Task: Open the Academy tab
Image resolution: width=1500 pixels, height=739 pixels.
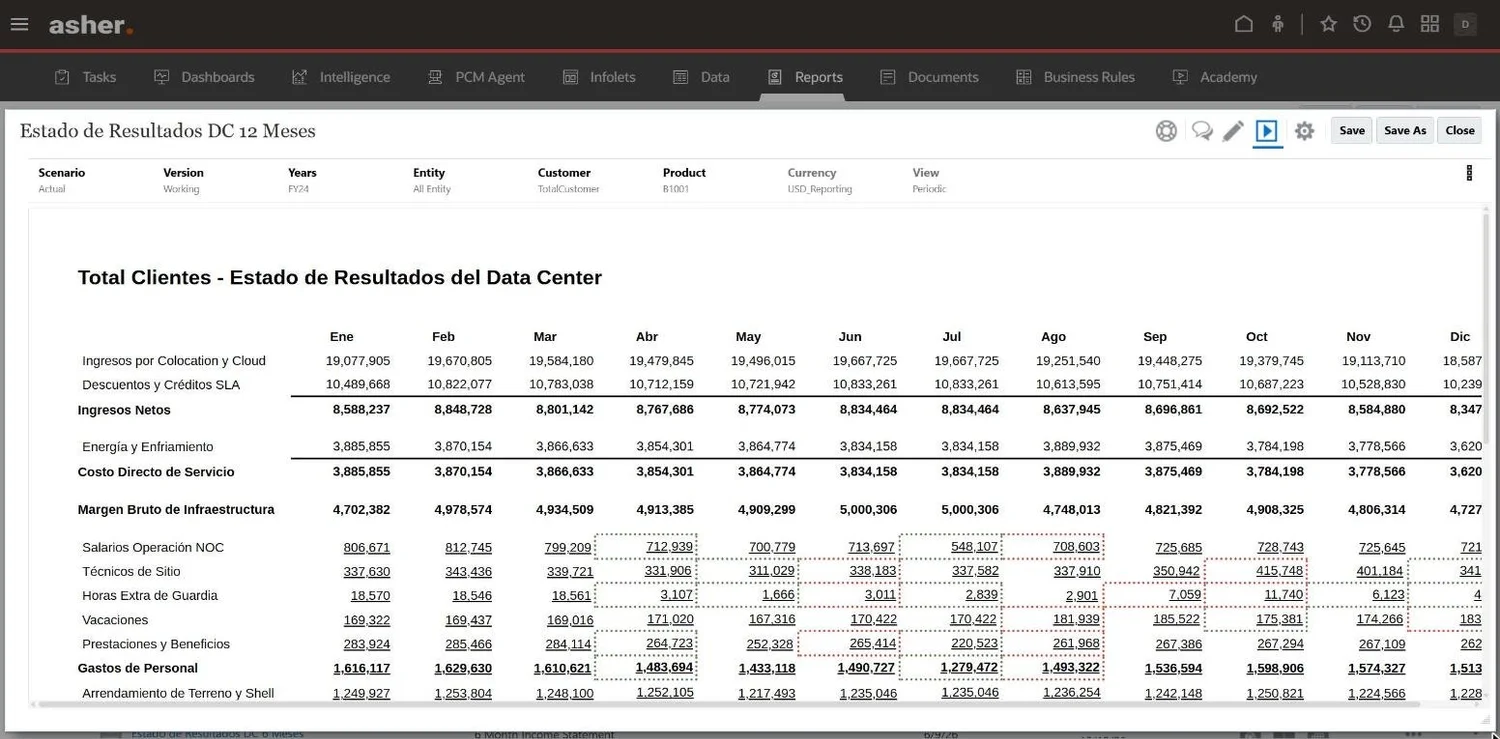Action: pyautogui.click(x=1214, y=77)
